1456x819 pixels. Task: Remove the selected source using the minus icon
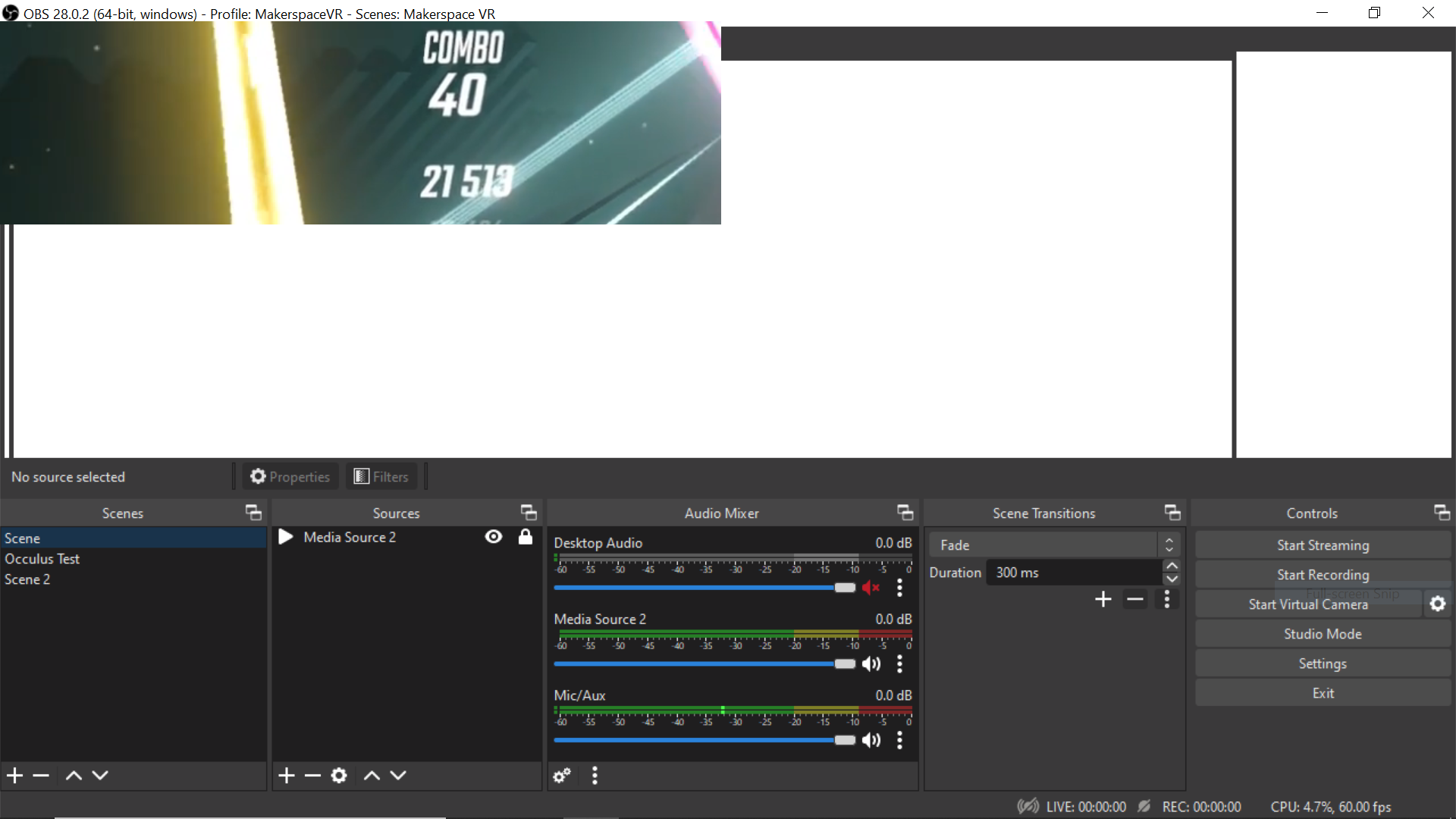[312, 775]
